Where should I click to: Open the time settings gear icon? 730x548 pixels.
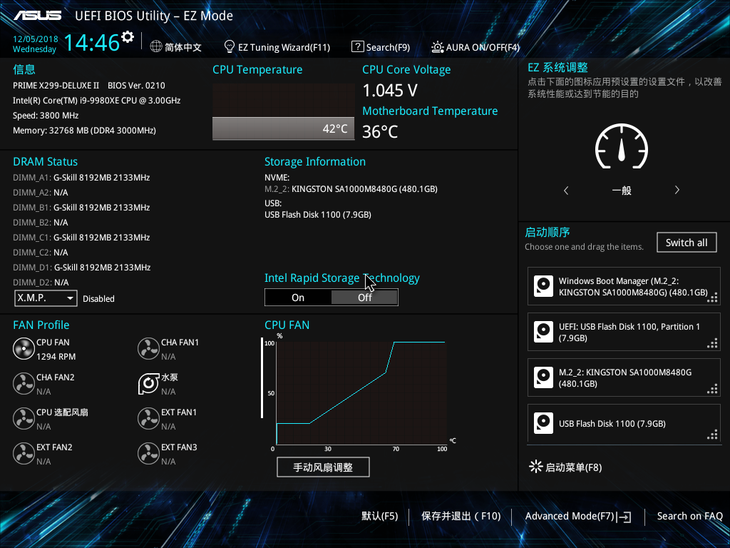(127, 37)
